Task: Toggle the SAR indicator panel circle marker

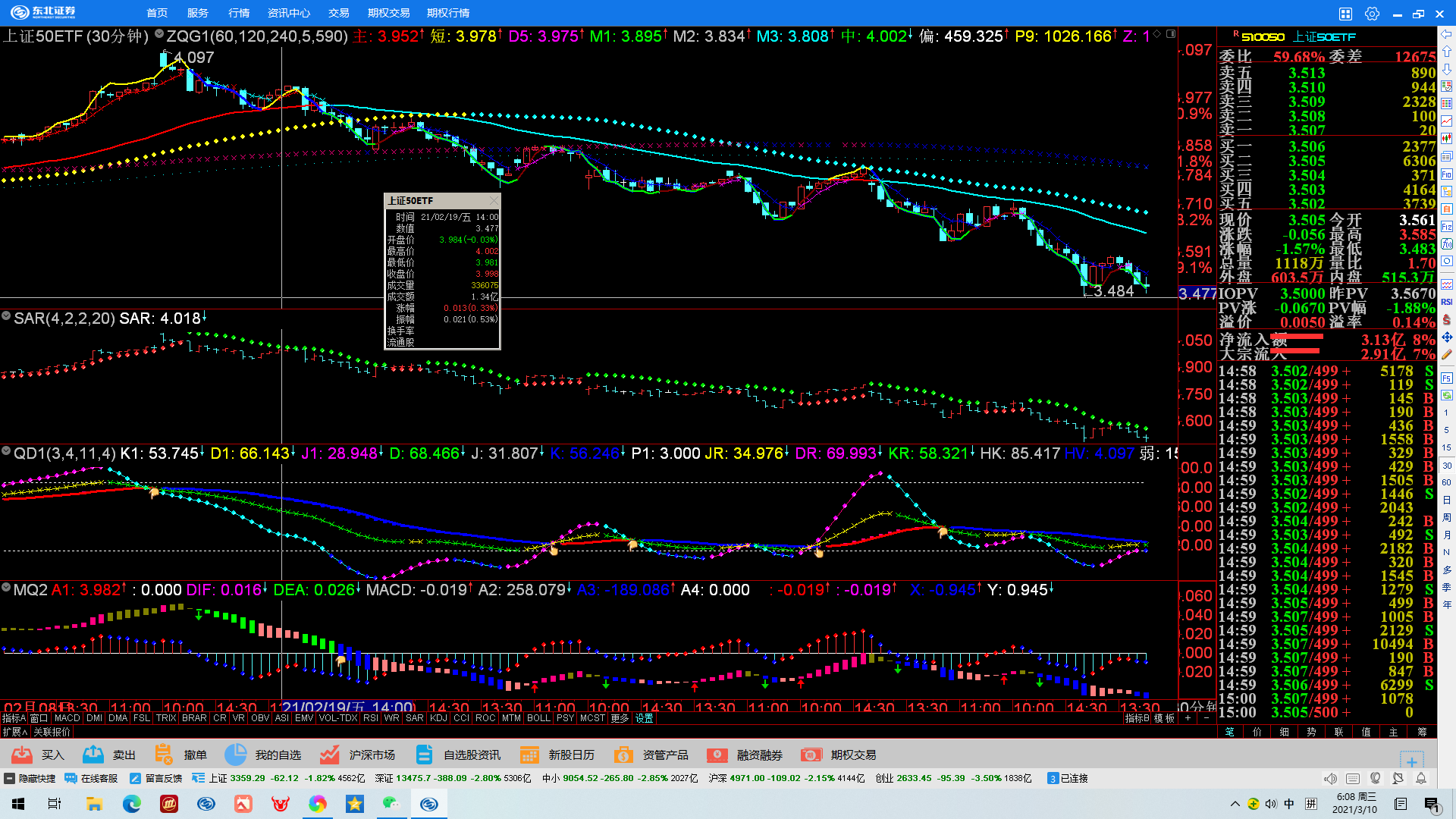Action: point(6,316)
